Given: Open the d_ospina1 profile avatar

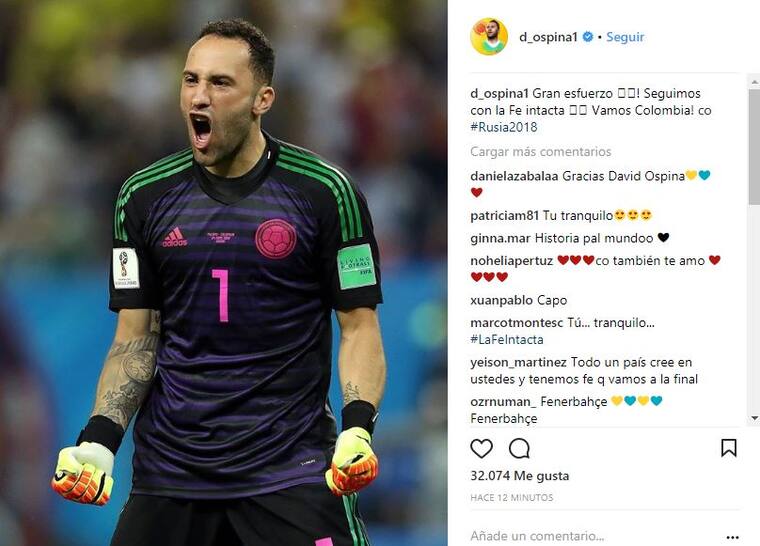Looking at the screenshot, I should [x=489, y=37].
